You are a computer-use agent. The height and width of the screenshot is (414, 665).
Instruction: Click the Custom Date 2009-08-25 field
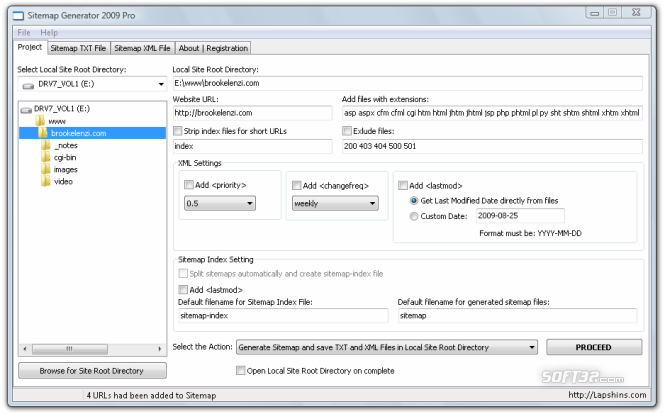(520, 216)
